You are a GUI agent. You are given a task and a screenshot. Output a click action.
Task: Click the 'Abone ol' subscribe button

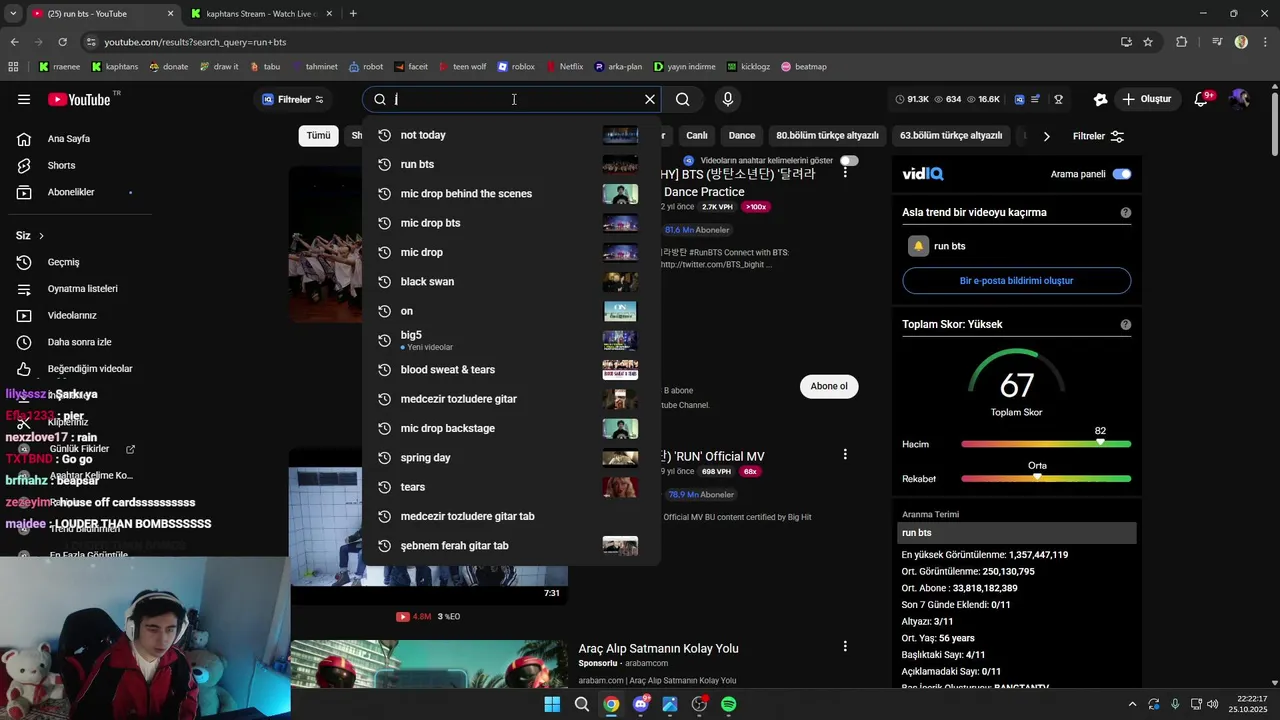[829, 386]
